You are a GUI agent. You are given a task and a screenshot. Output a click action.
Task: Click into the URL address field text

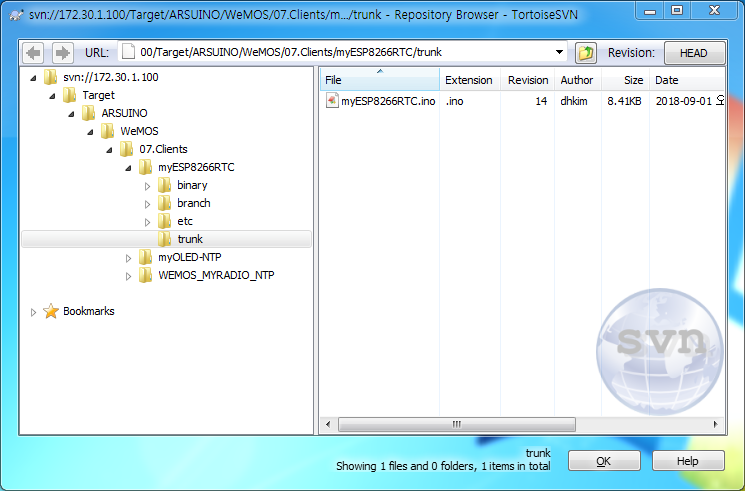tap(291, 52)
